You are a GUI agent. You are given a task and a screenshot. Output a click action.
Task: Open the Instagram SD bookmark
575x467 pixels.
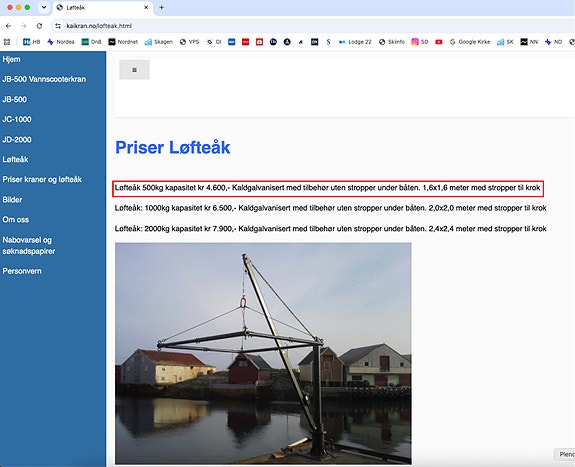pos(420,42)
